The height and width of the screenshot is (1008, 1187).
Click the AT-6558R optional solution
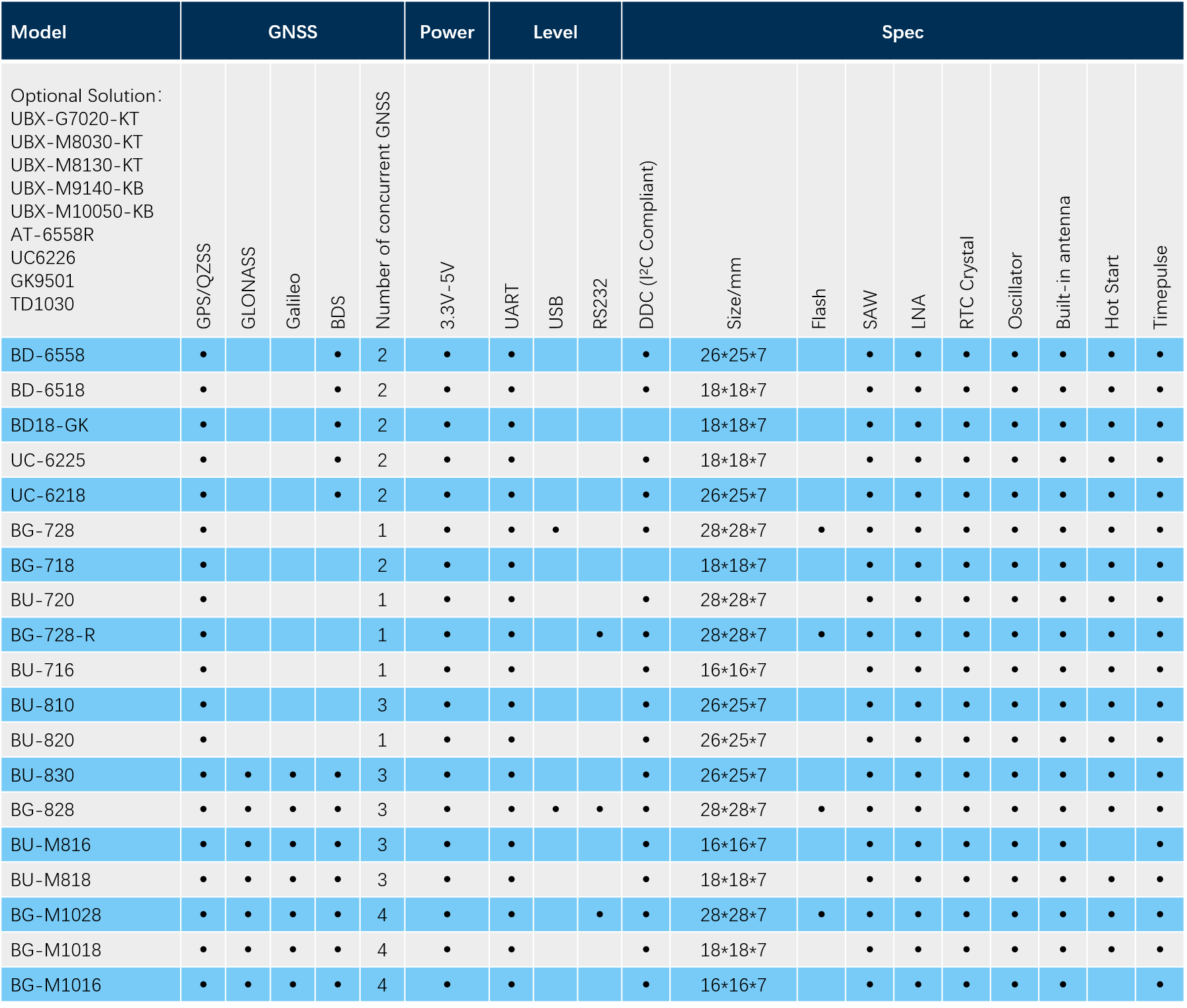pos(52,235)
